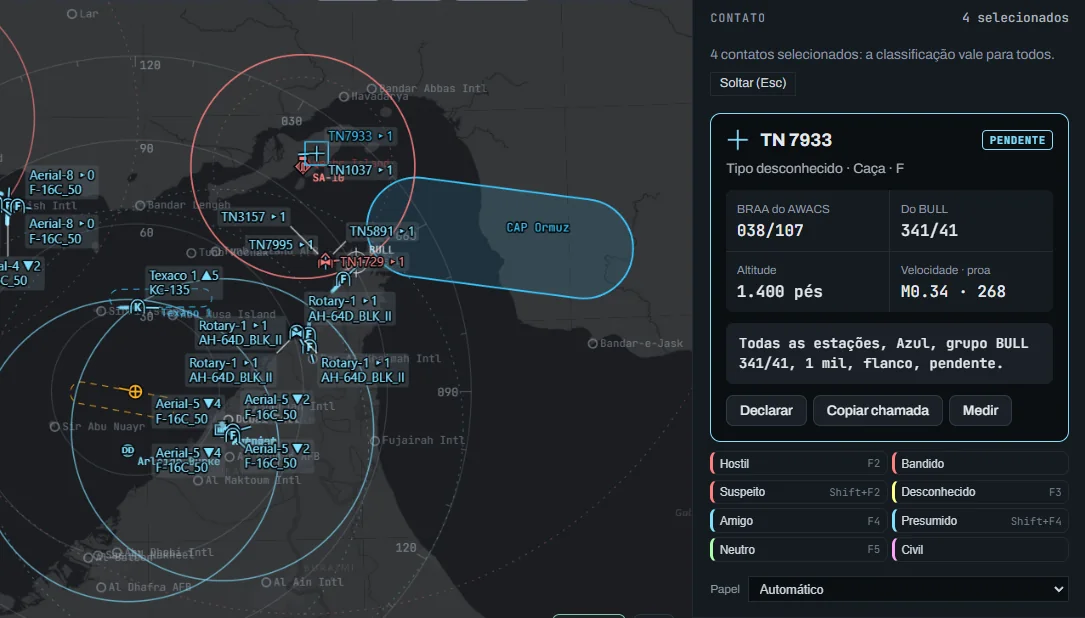Click the TN1037 track label
Image resolution: width=1085 pixels, height=618 pixels.
(361, 170)
